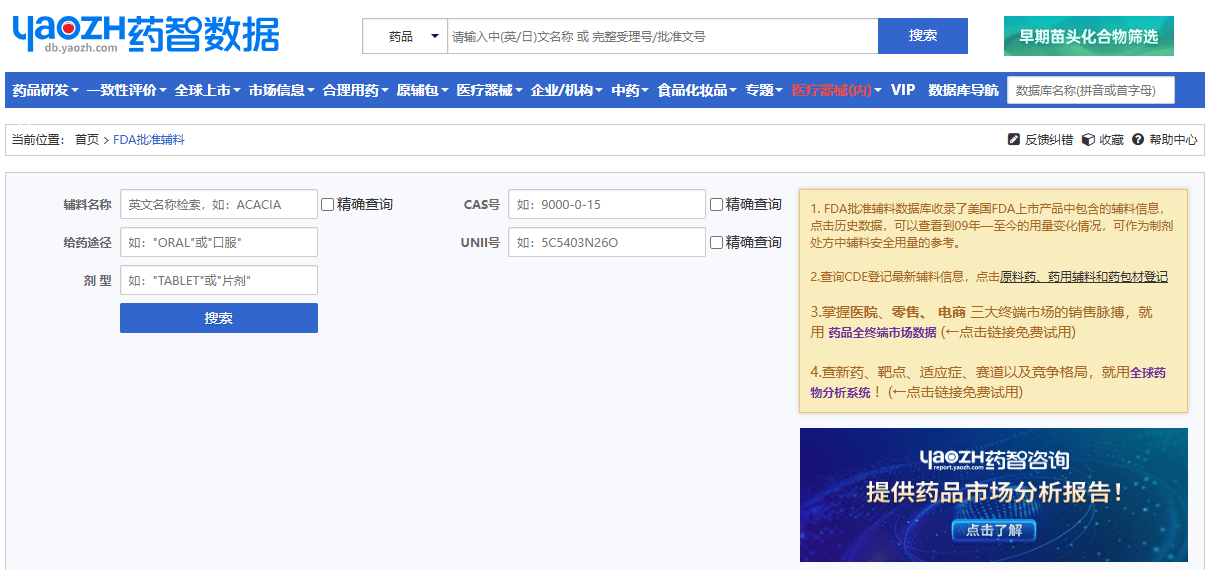Expand the 全球上市 menu
Viewport: 1207px width, 570px height.
tap(207, 90)
